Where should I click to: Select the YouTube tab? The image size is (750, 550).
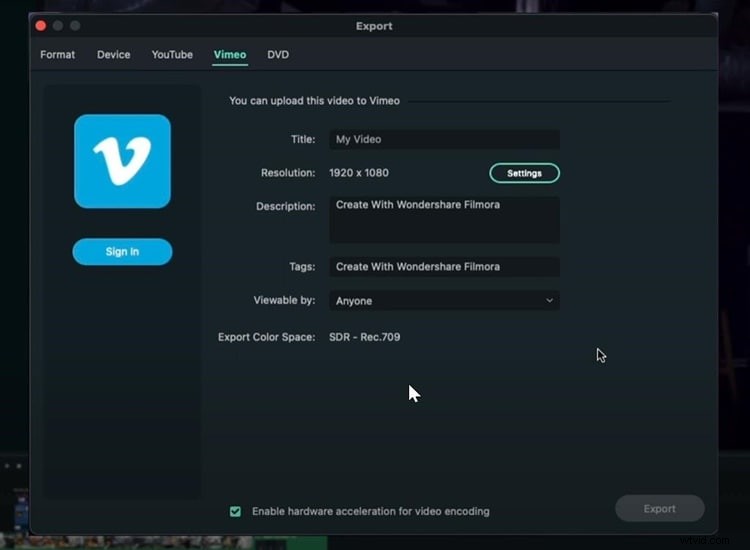point(172,55)
